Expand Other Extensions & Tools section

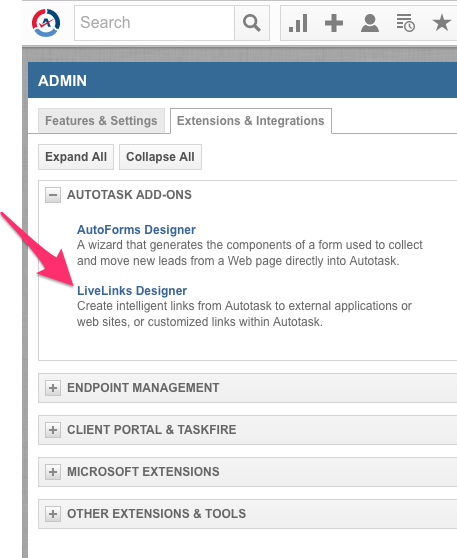click(53, 514)
